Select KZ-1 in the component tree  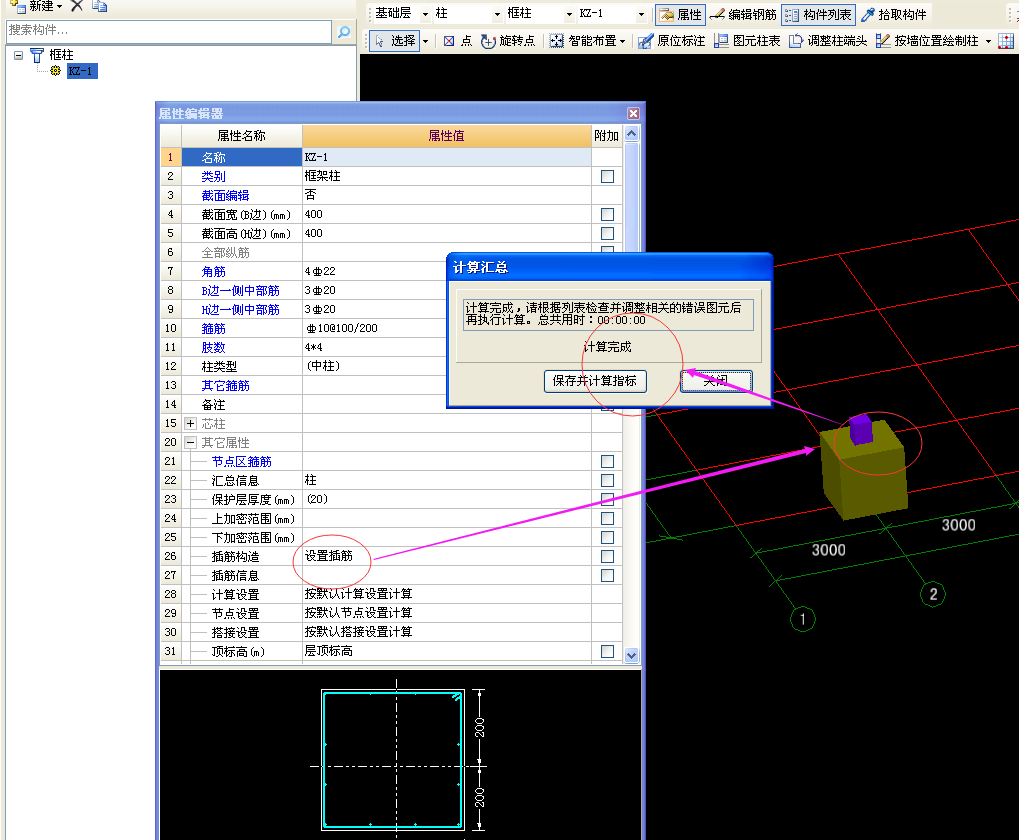pos(82,71)
